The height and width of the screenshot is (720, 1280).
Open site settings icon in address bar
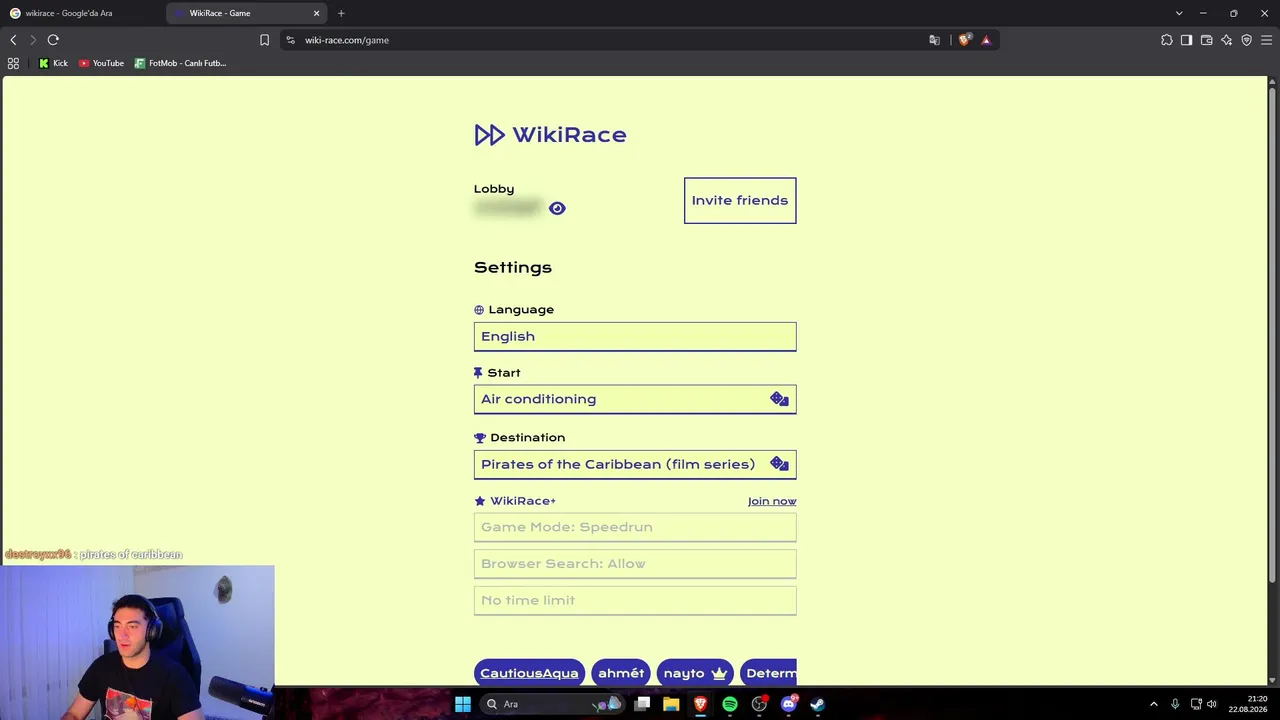pyautogui.click(x=290, y=40)
